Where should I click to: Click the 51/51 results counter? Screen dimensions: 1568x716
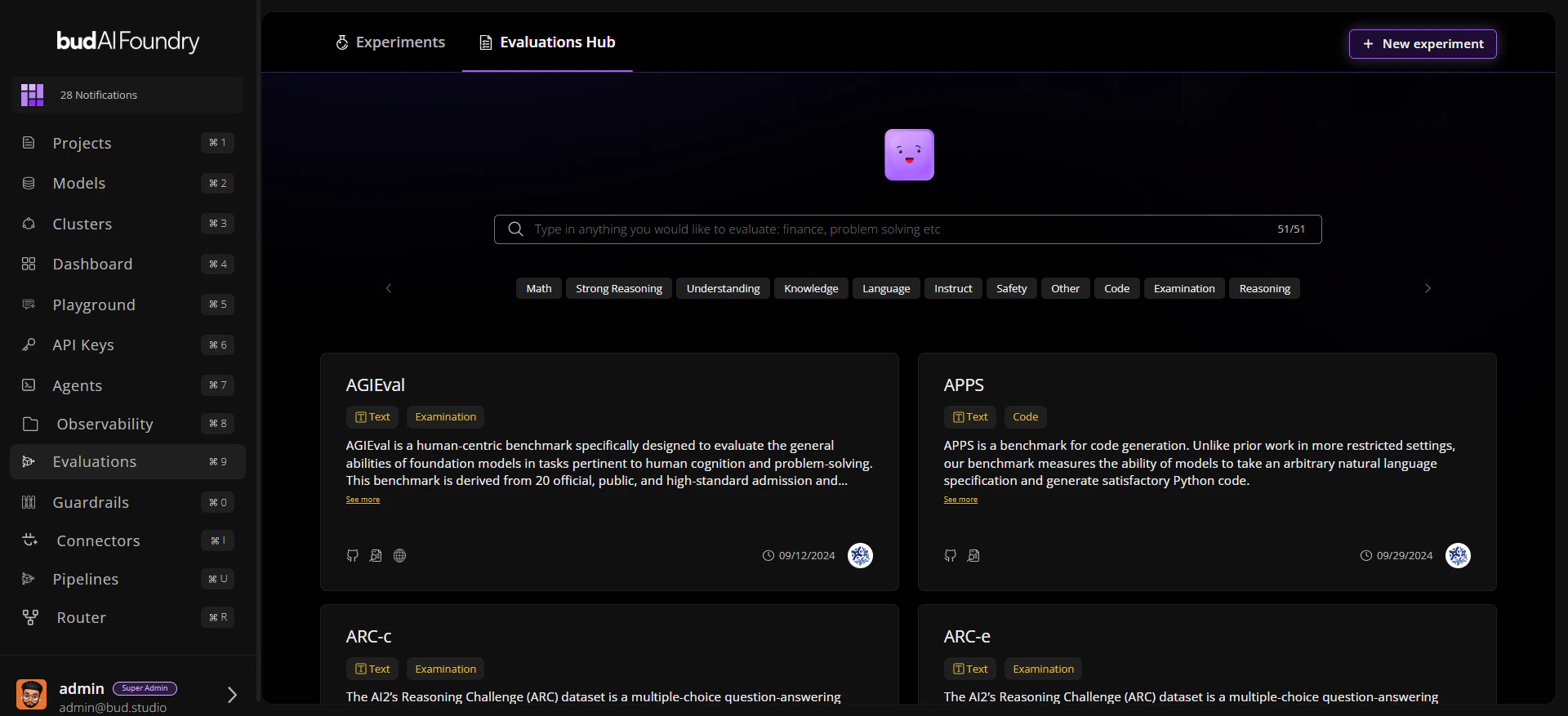(x=1291, y=229)
